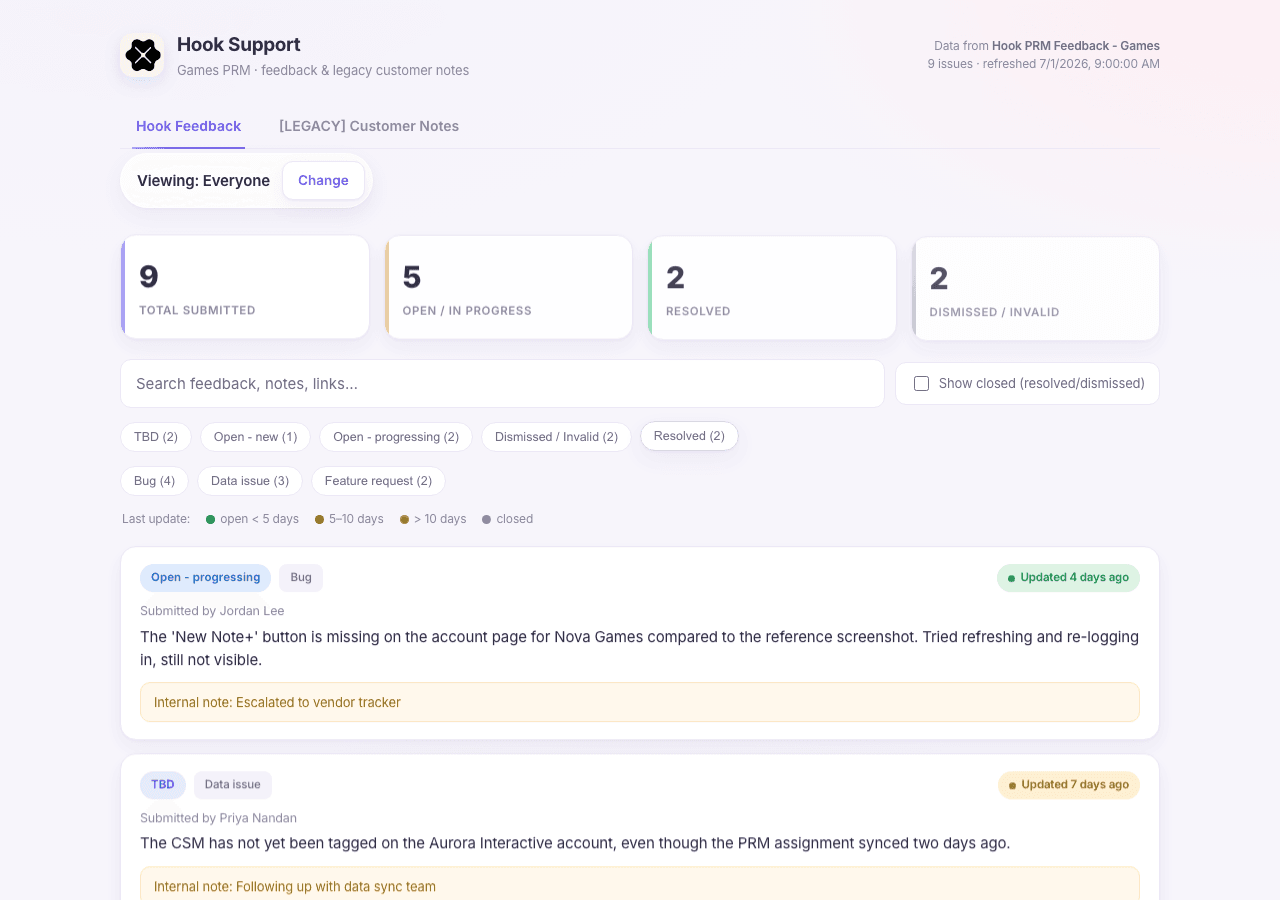Click 'Submitted by Priya Nandan' text
This screenshot has width=1280, height=900.
tap(218, 818)
